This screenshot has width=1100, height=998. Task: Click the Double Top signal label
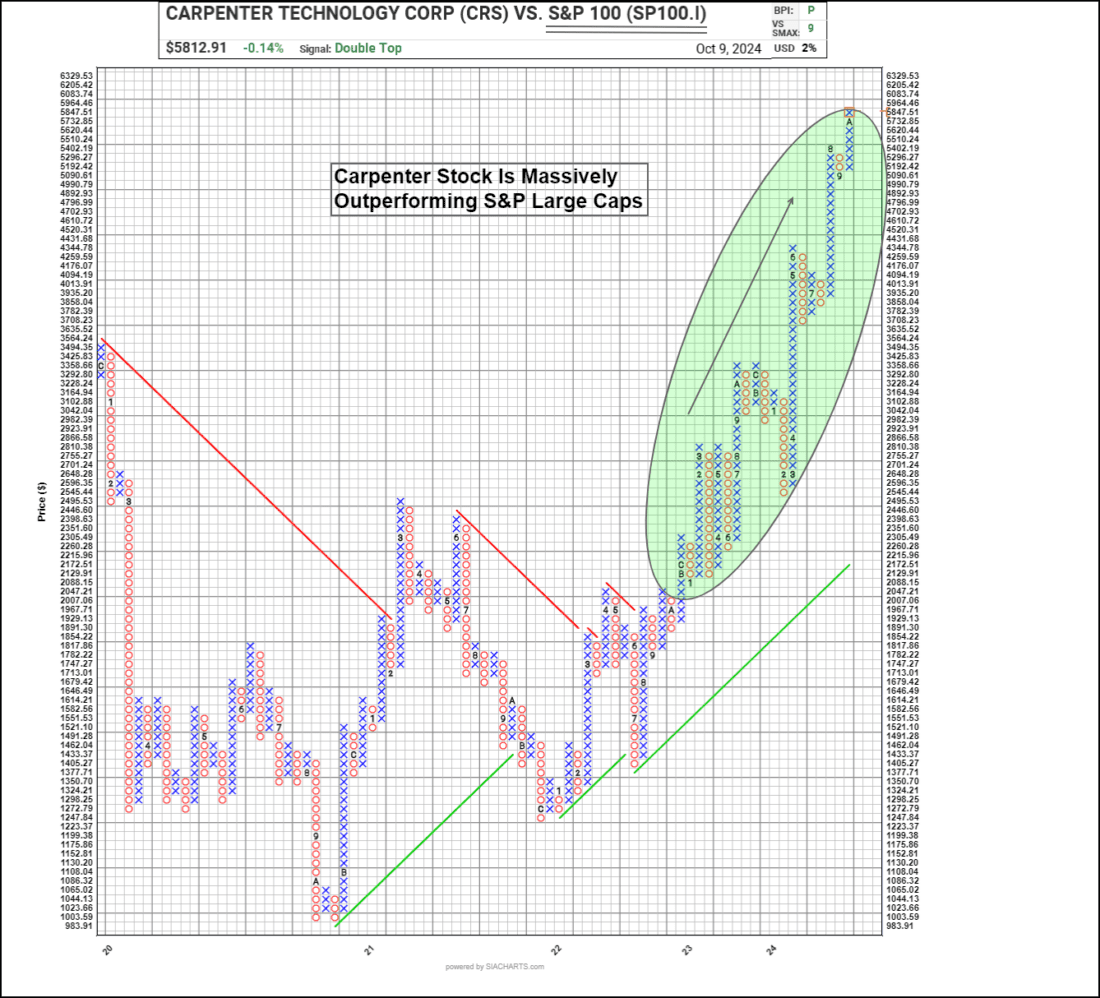368,48
